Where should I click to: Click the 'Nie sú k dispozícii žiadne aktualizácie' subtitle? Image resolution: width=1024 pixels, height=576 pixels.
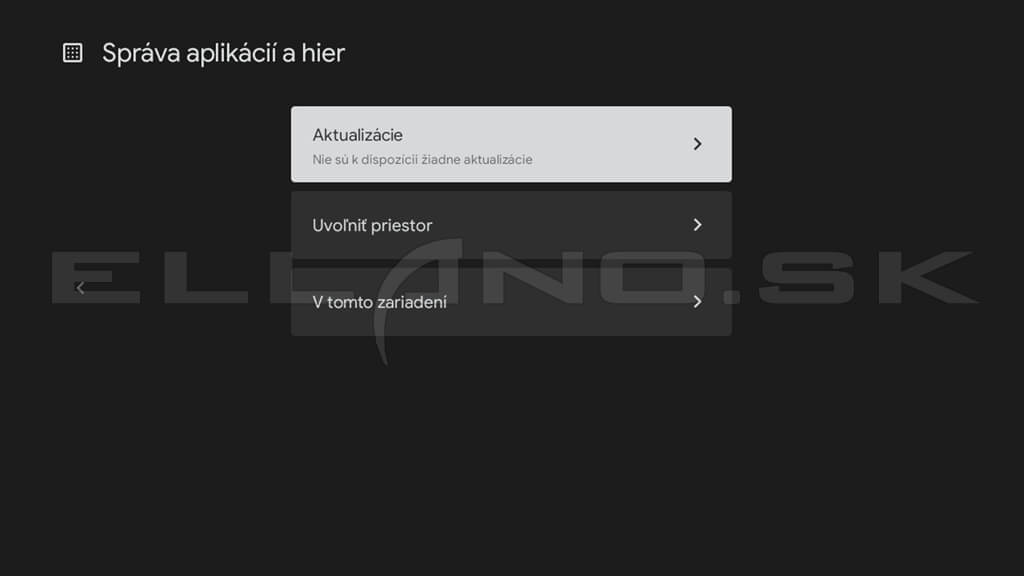pos(422,160)
